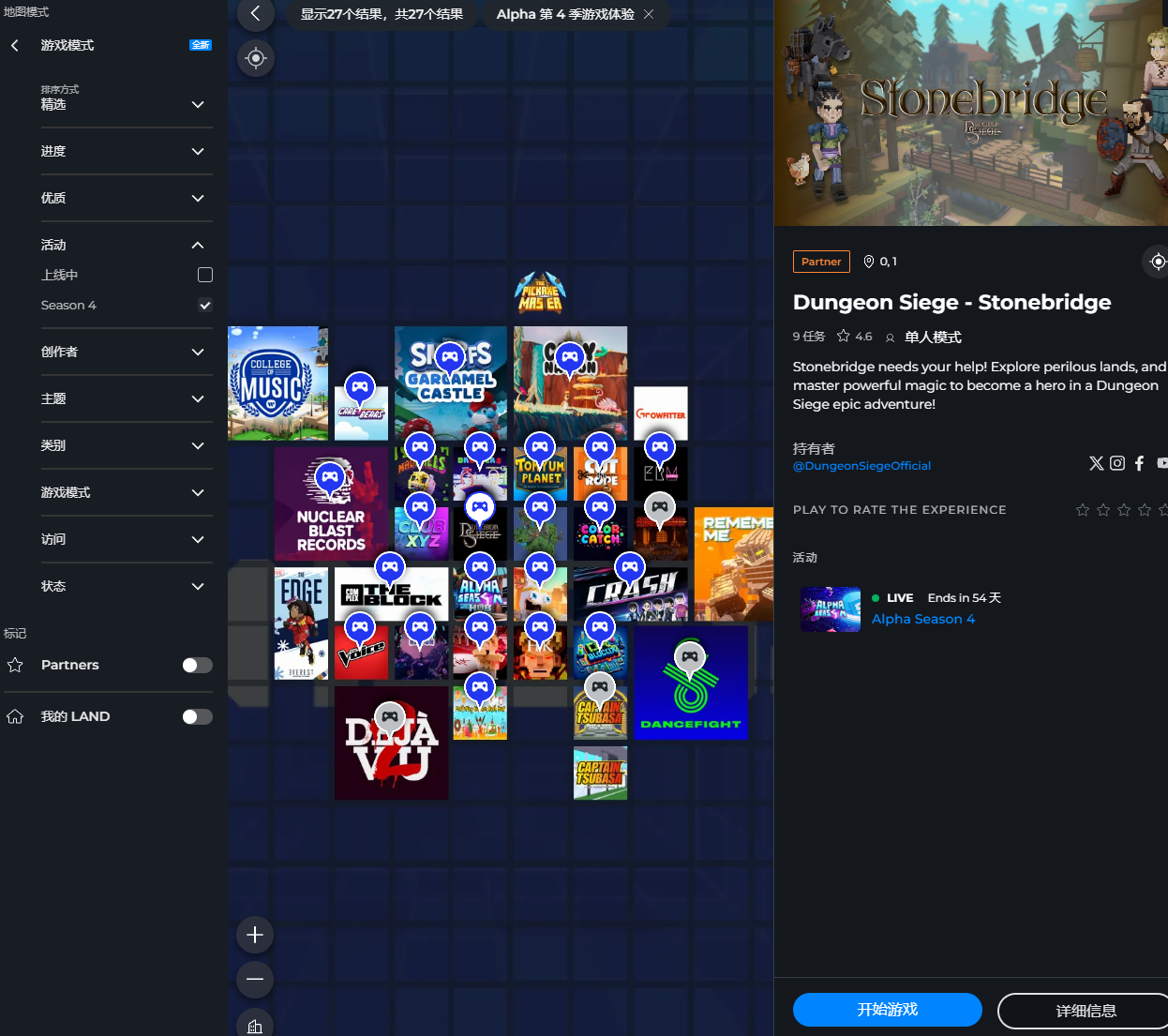
Task: Click the building view icon below zoom controls
Action: (x=255, y=1025)
